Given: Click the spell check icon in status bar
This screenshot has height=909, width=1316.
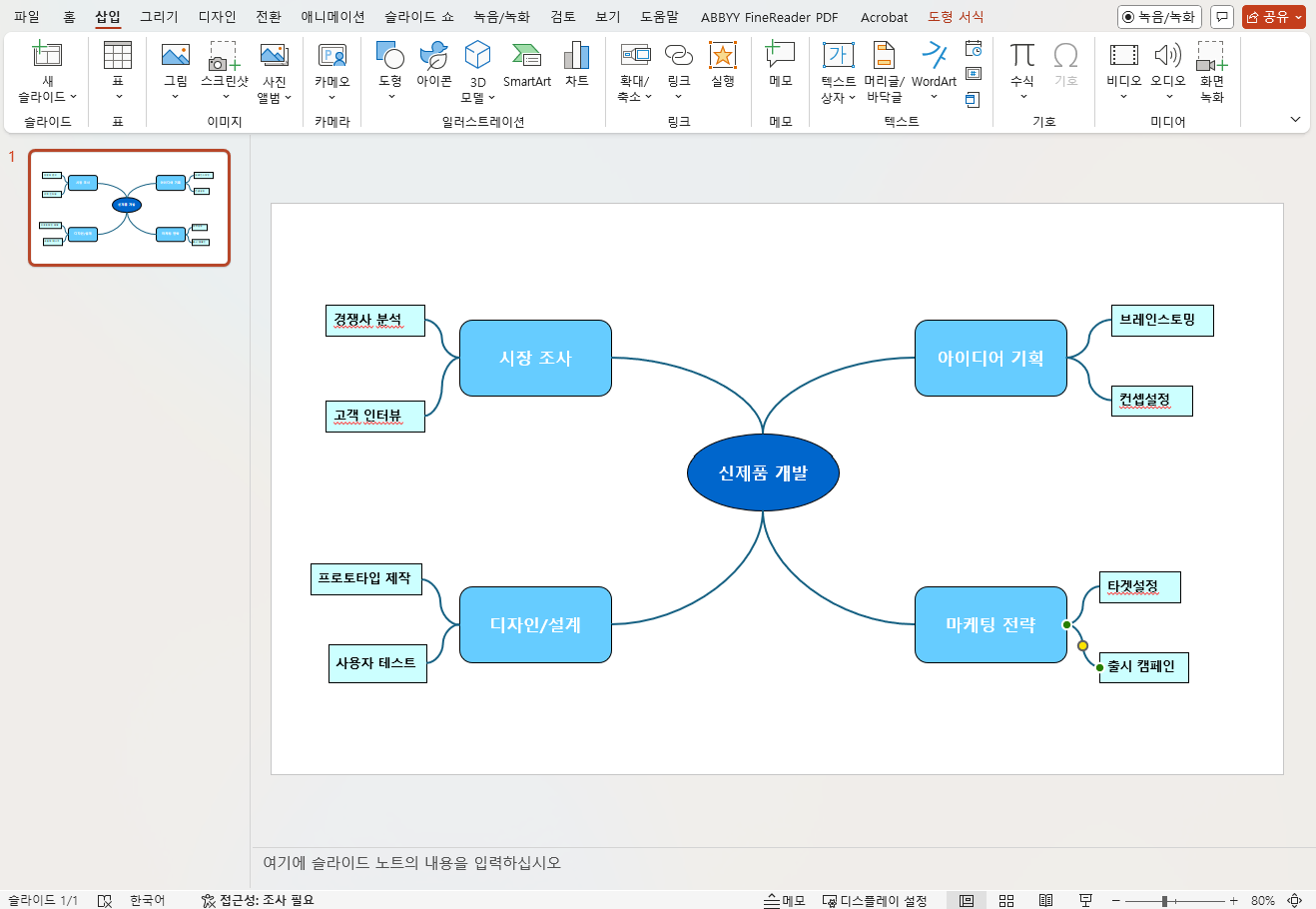Looking at the screenshot, I should click(105, 900).
